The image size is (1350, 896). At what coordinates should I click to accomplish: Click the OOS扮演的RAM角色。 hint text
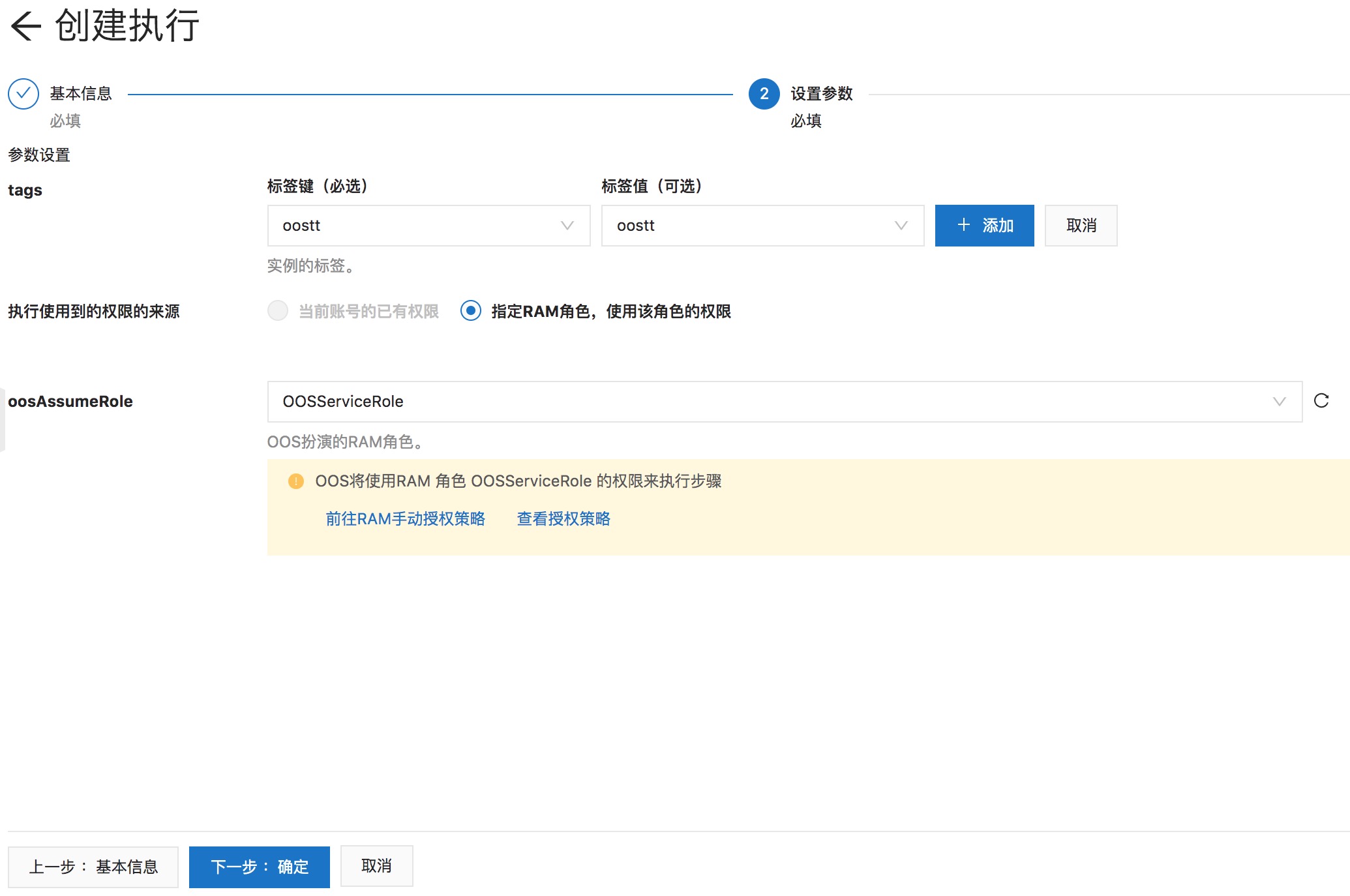348,442
